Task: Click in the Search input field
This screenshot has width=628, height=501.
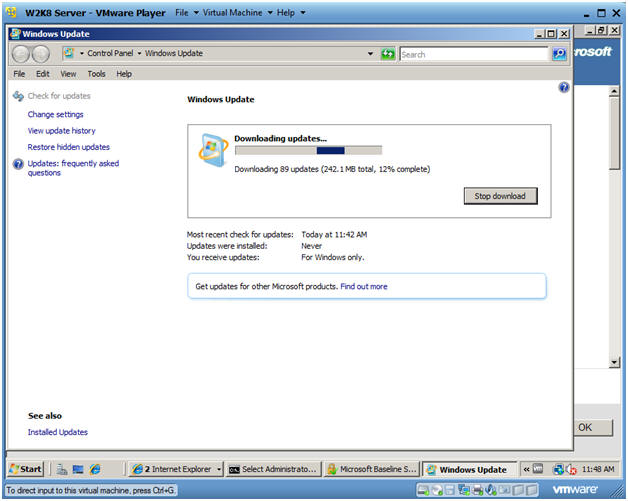Action: tap(474, 54)
